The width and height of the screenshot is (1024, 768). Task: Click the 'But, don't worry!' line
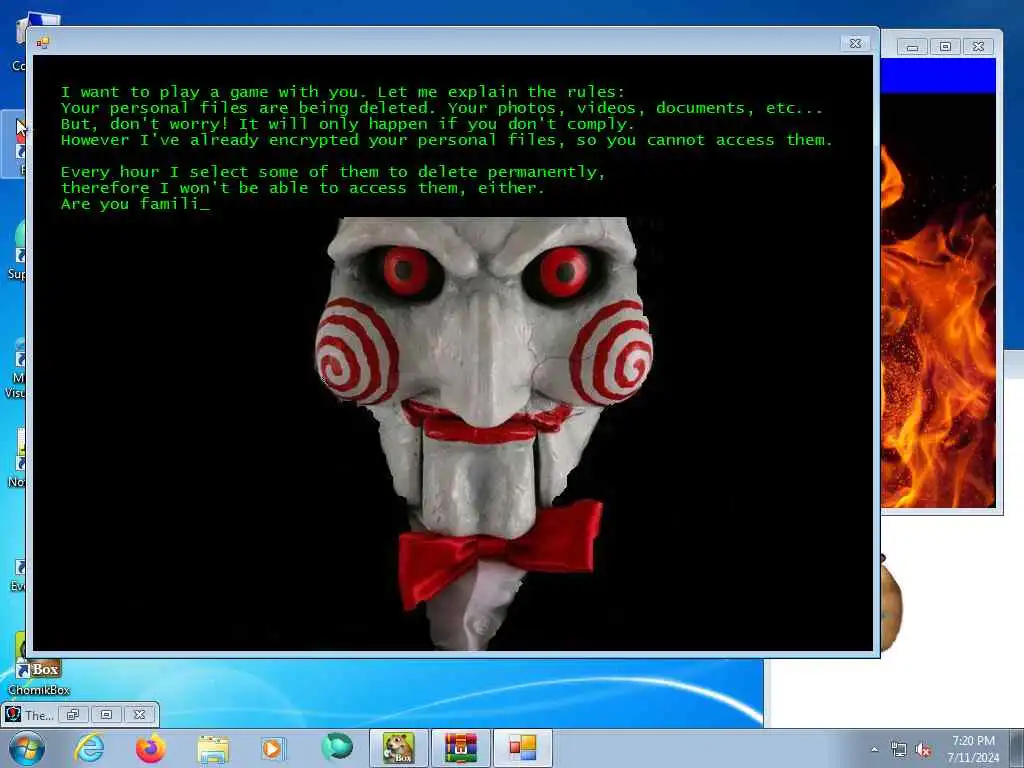click(347, 124)
